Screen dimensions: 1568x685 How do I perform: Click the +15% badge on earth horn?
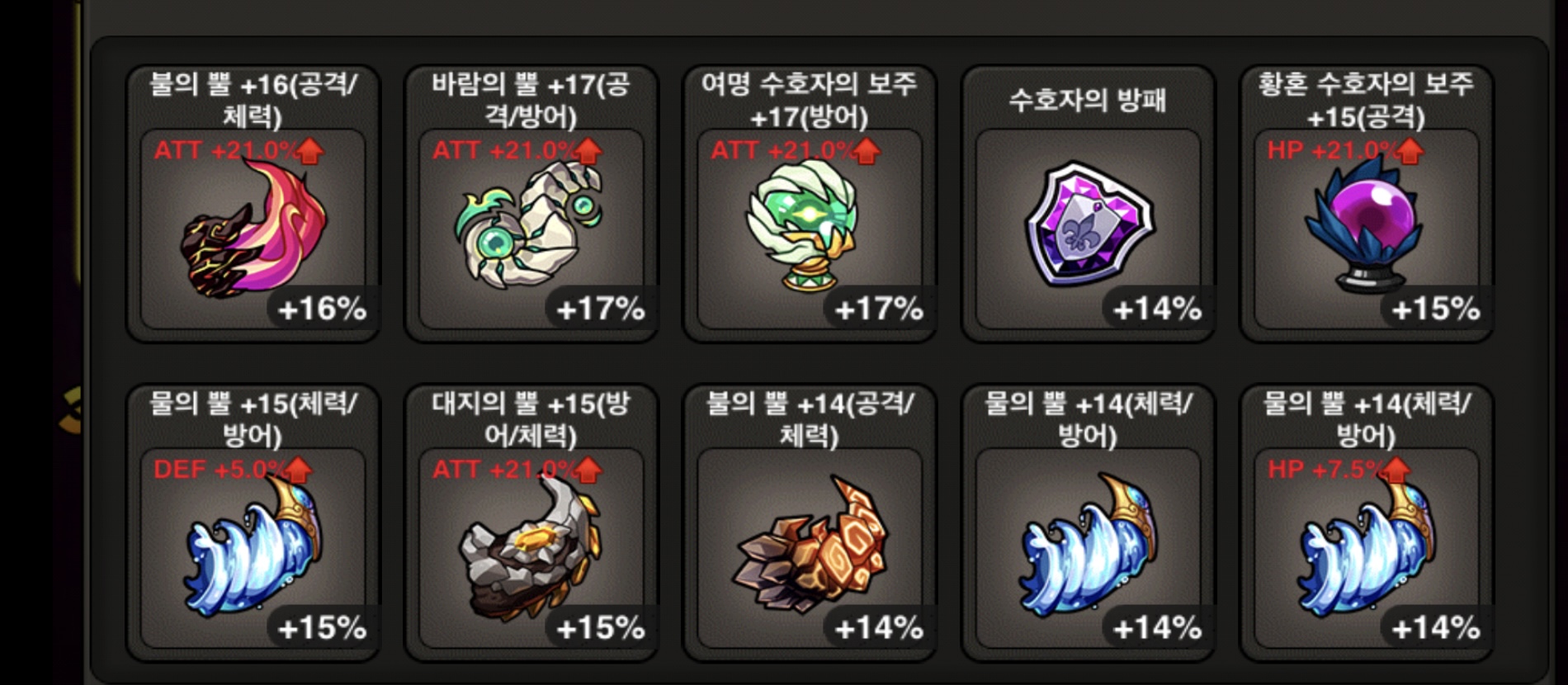click(600, 628)
